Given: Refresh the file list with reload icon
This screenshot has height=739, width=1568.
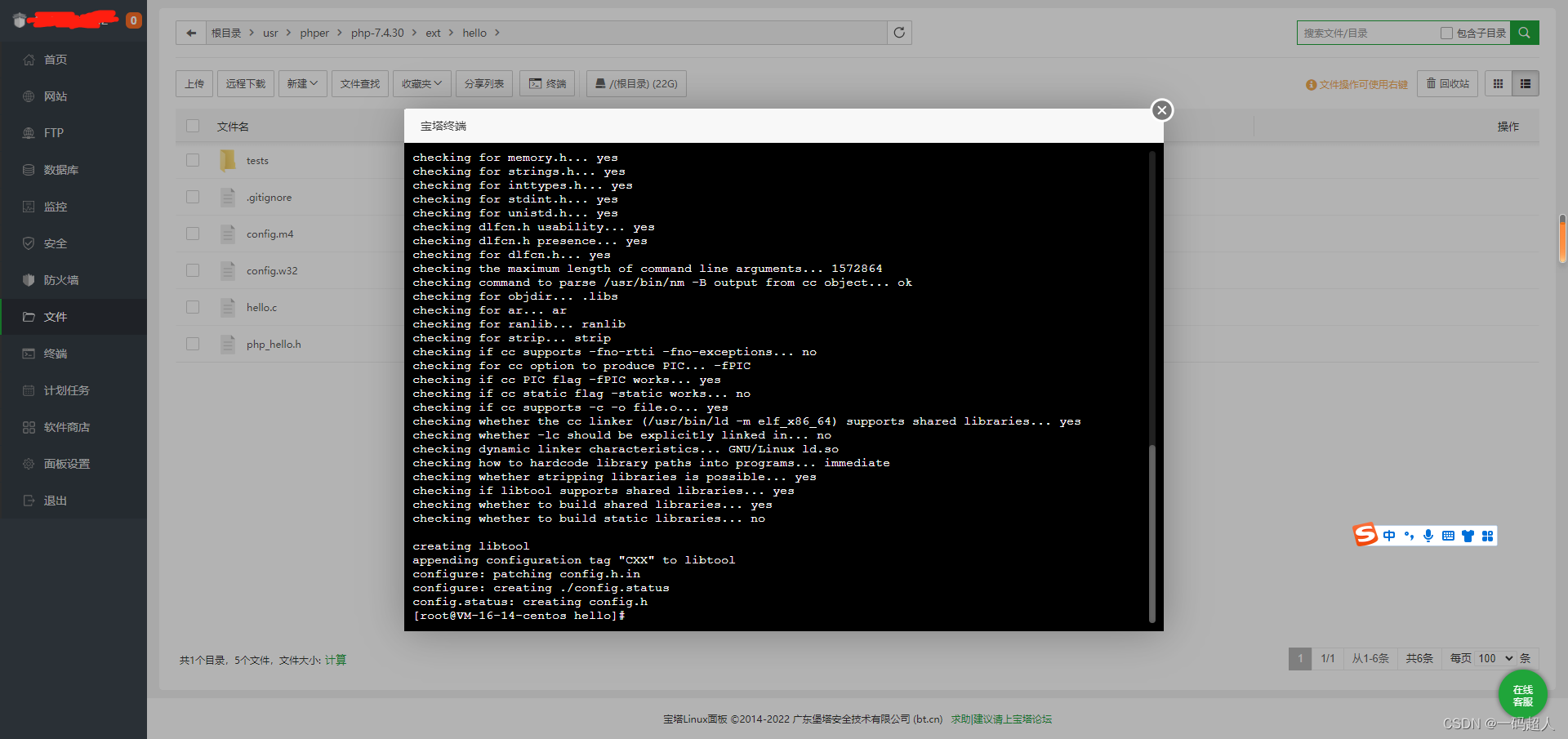Looking at the screenshot, I should (x=899, y=33).
